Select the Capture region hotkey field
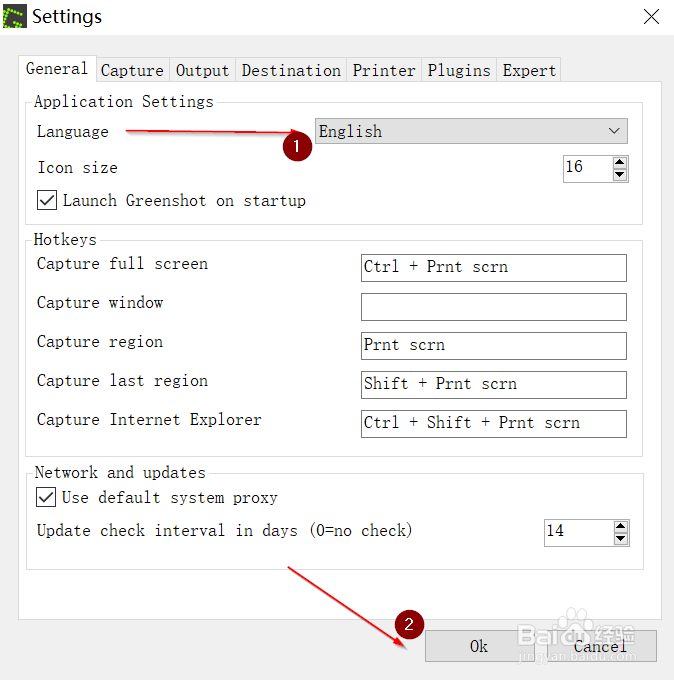 tap(494, 345)
